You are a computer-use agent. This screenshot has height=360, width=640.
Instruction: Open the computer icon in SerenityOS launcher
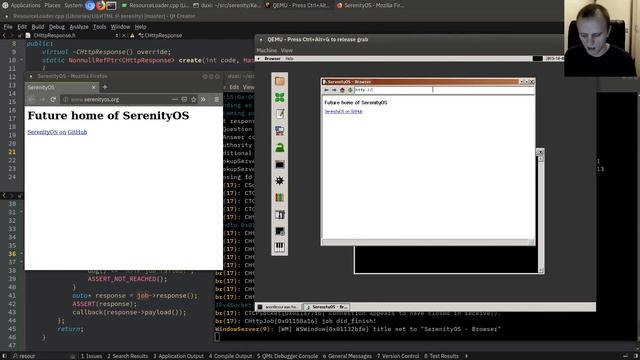[280, 131]
